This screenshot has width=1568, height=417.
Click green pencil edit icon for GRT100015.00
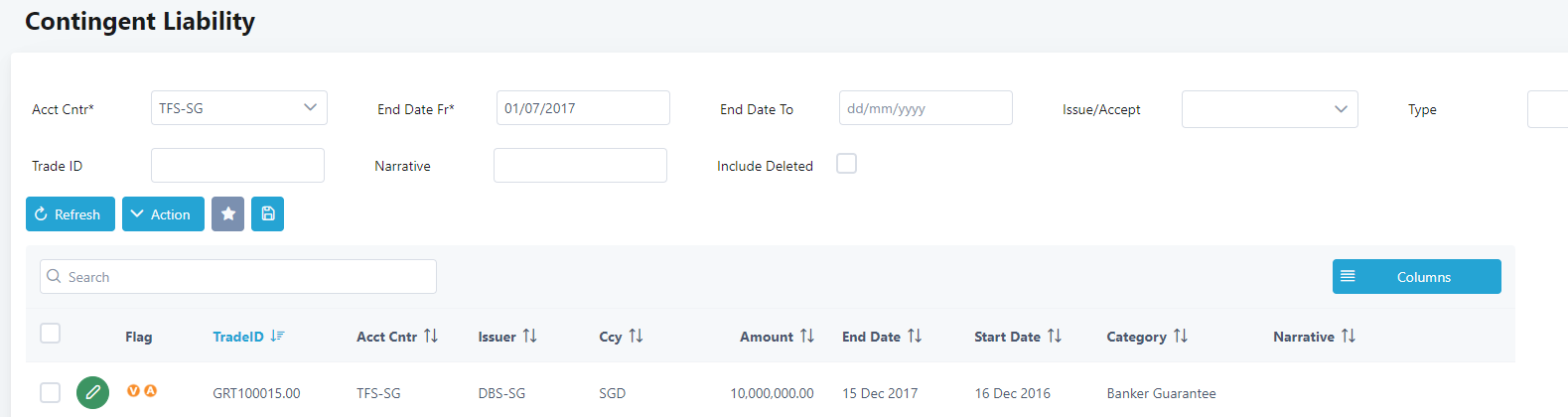coord(92,393)
